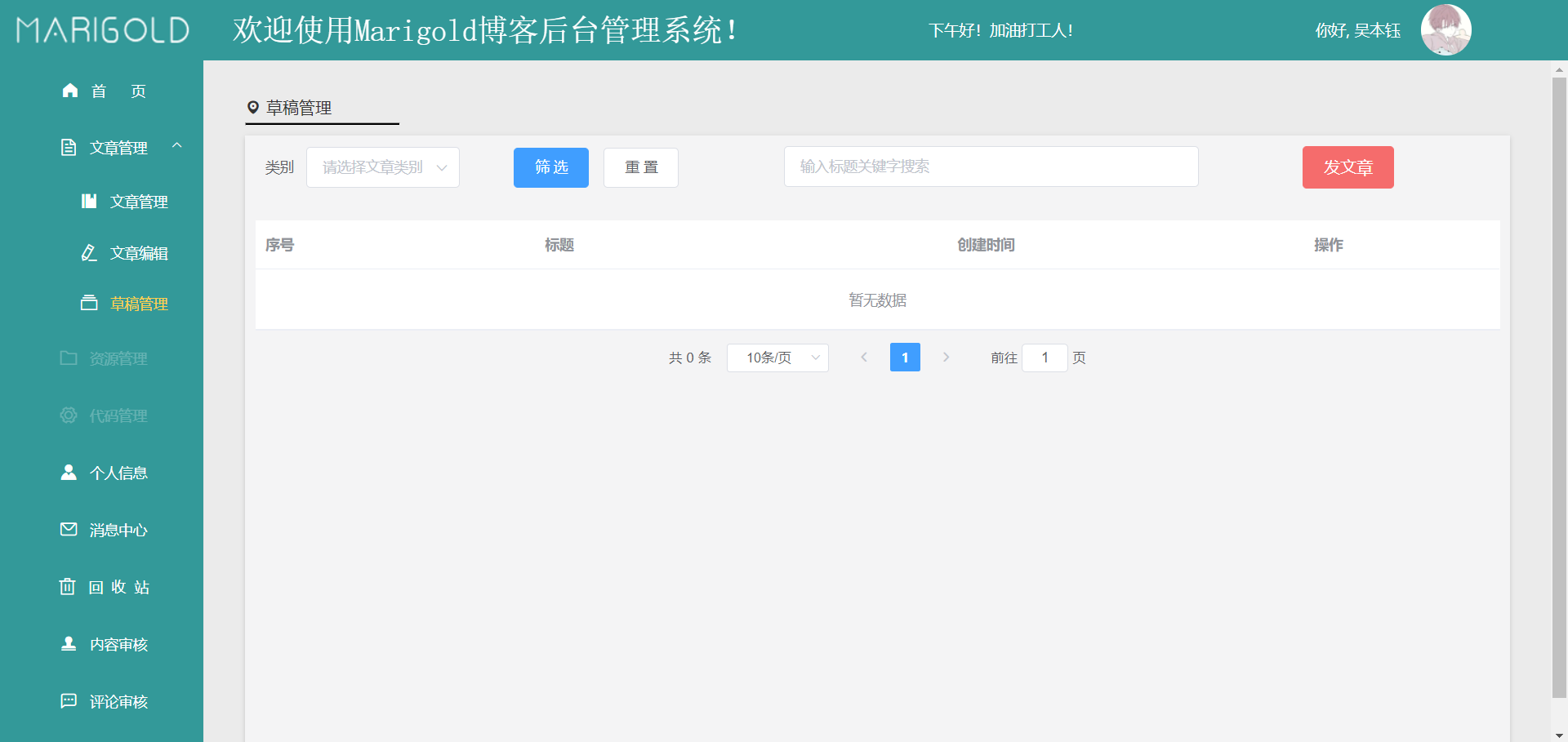Open 草稿管理 via its calendar-style icon
1568x742 pixels.
pos(90,303)
